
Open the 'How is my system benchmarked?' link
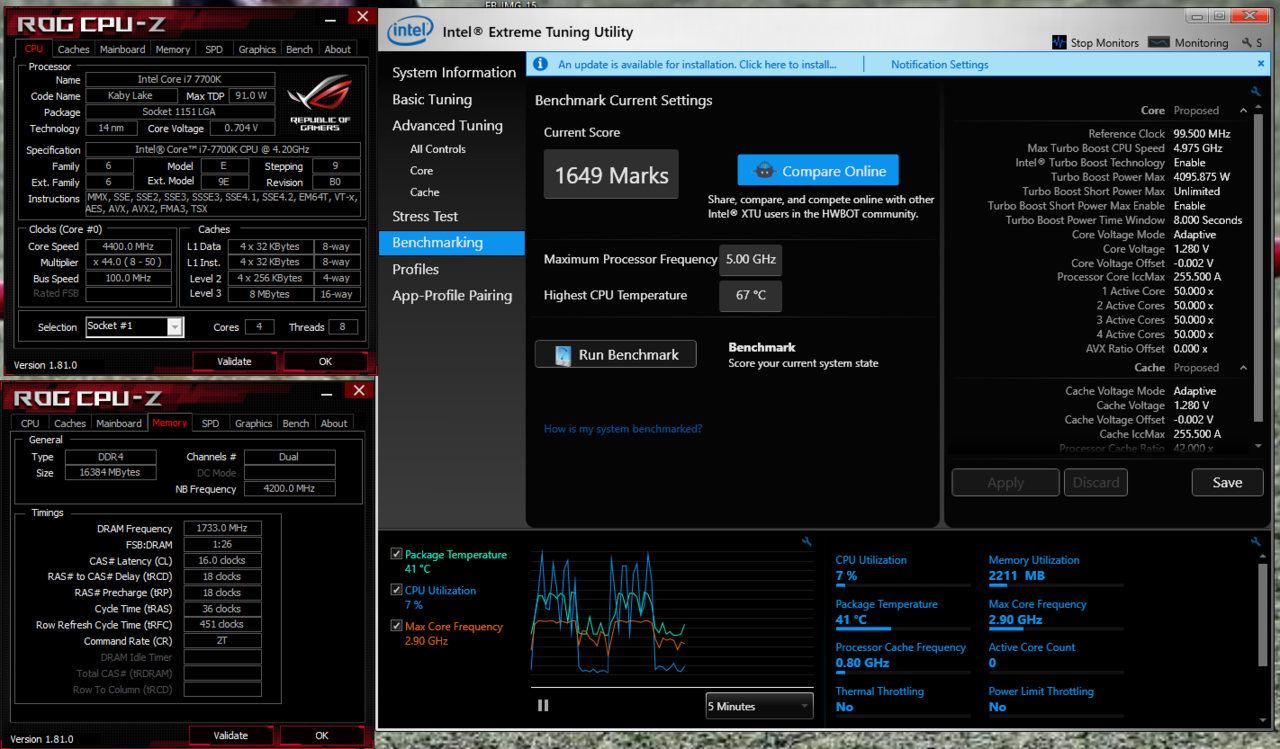(623, 429)
